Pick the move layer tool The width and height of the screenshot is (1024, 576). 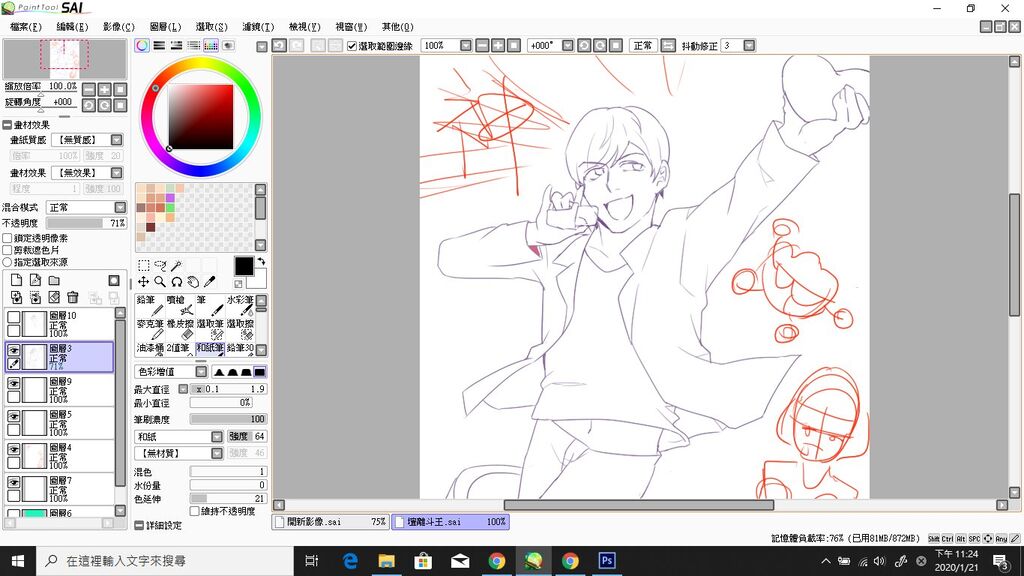coord(143,281)
